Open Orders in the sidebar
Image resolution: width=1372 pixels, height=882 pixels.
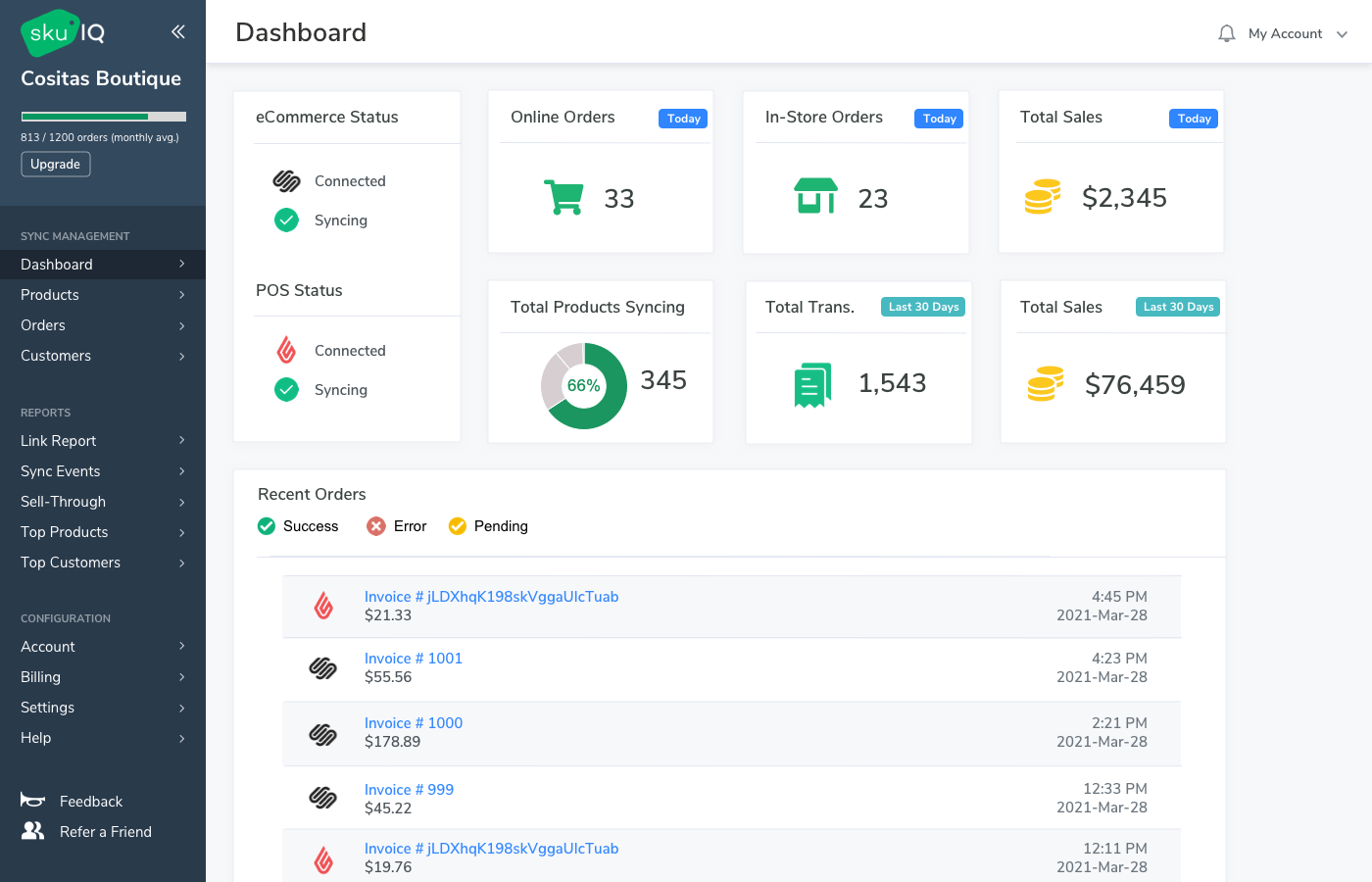coord(43,325)
